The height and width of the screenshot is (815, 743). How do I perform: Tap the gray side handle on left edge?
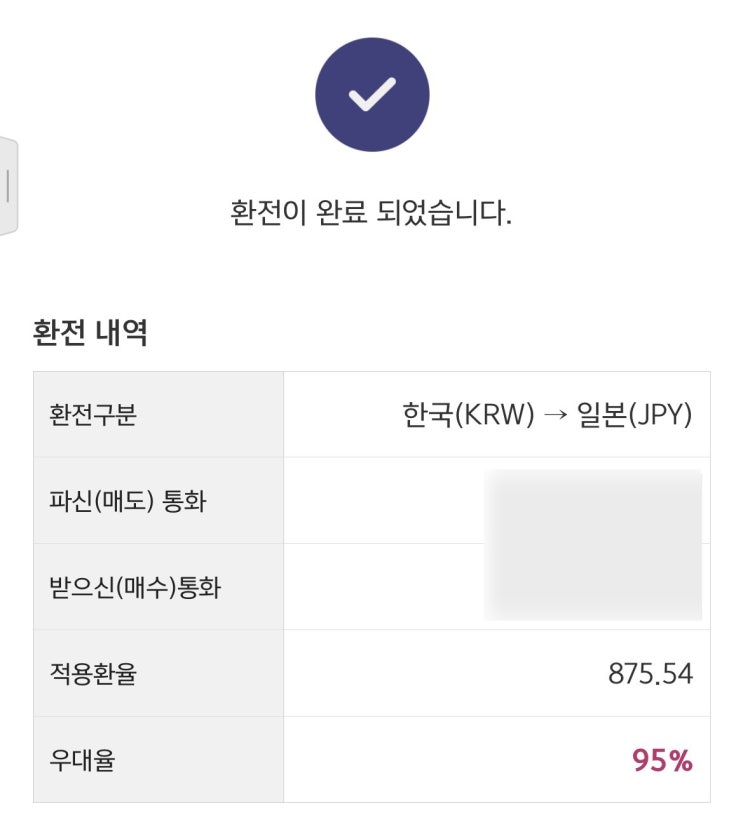[x=8, y=186]
